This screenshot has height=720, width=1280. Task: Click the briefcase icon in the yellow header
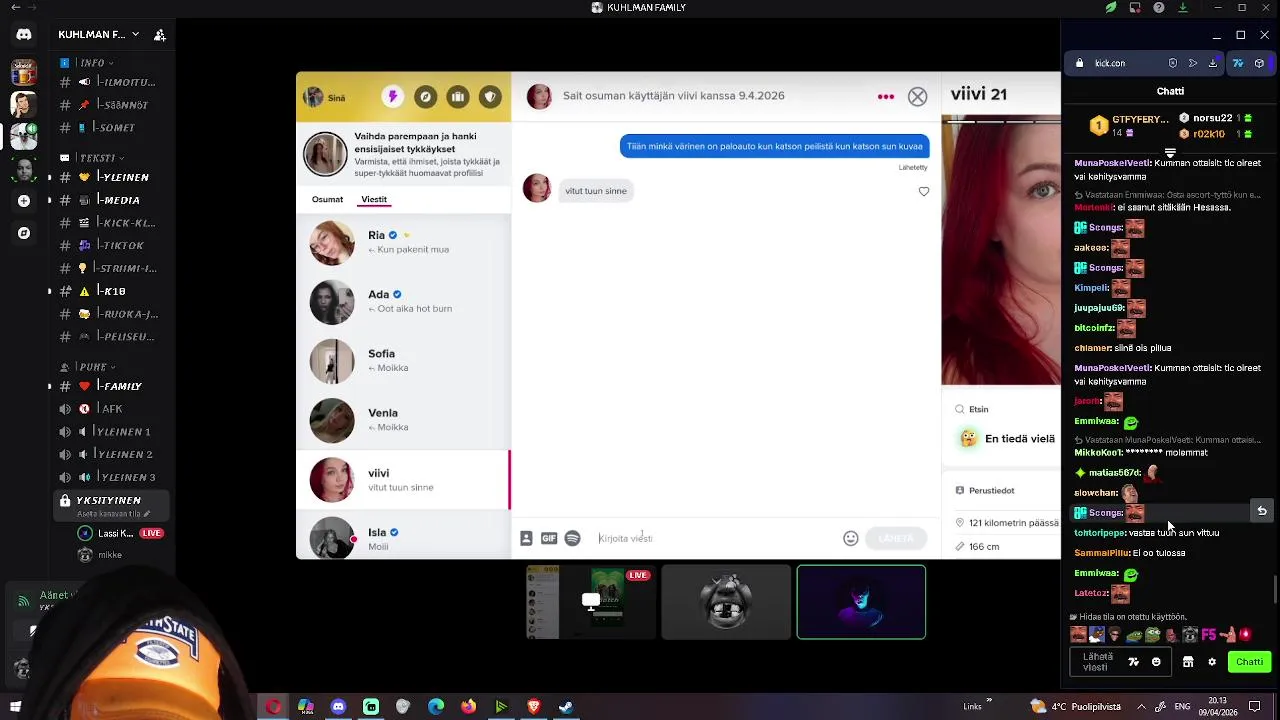tap(457, 97)
